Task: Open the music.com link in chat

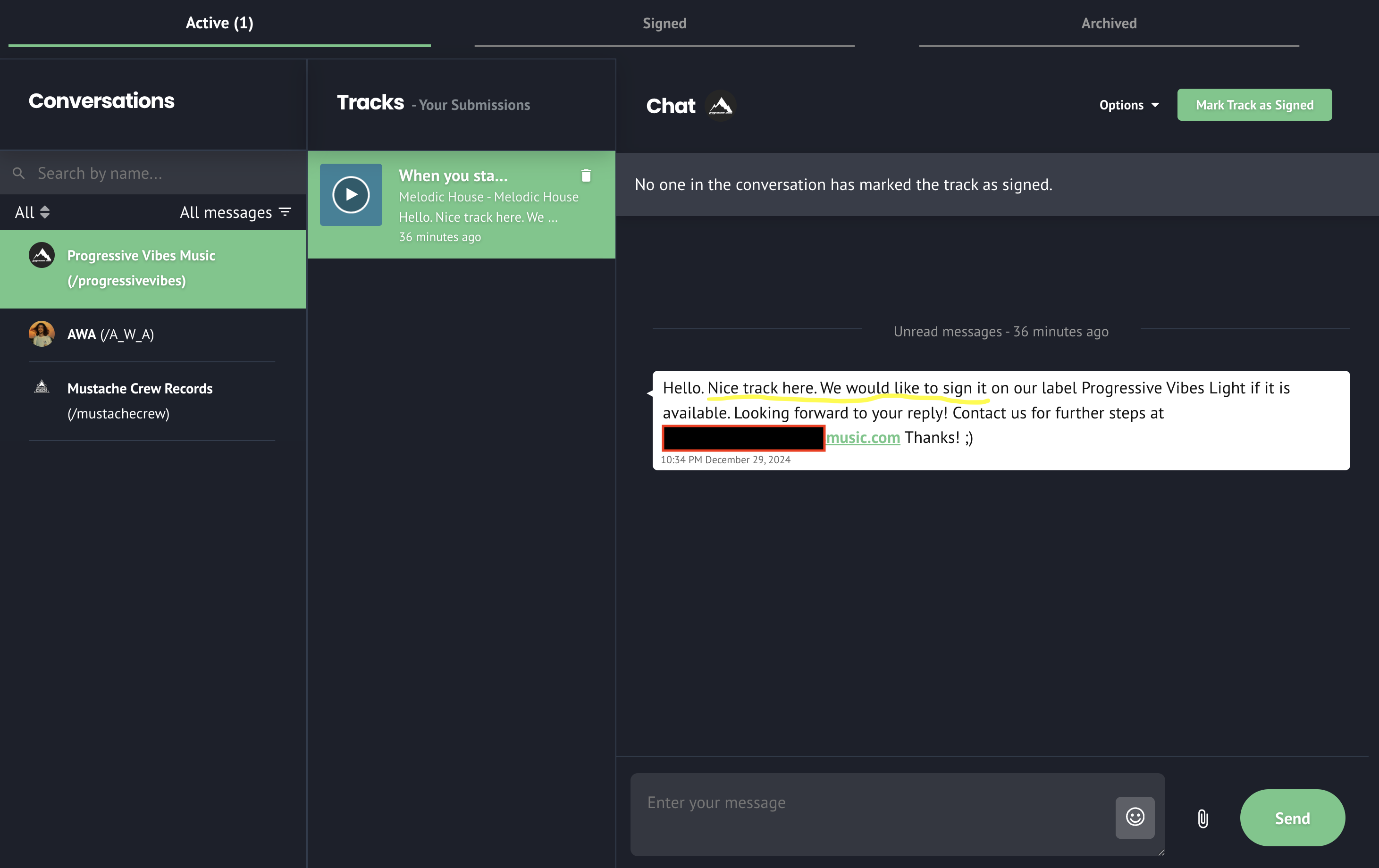Action: 862,437
